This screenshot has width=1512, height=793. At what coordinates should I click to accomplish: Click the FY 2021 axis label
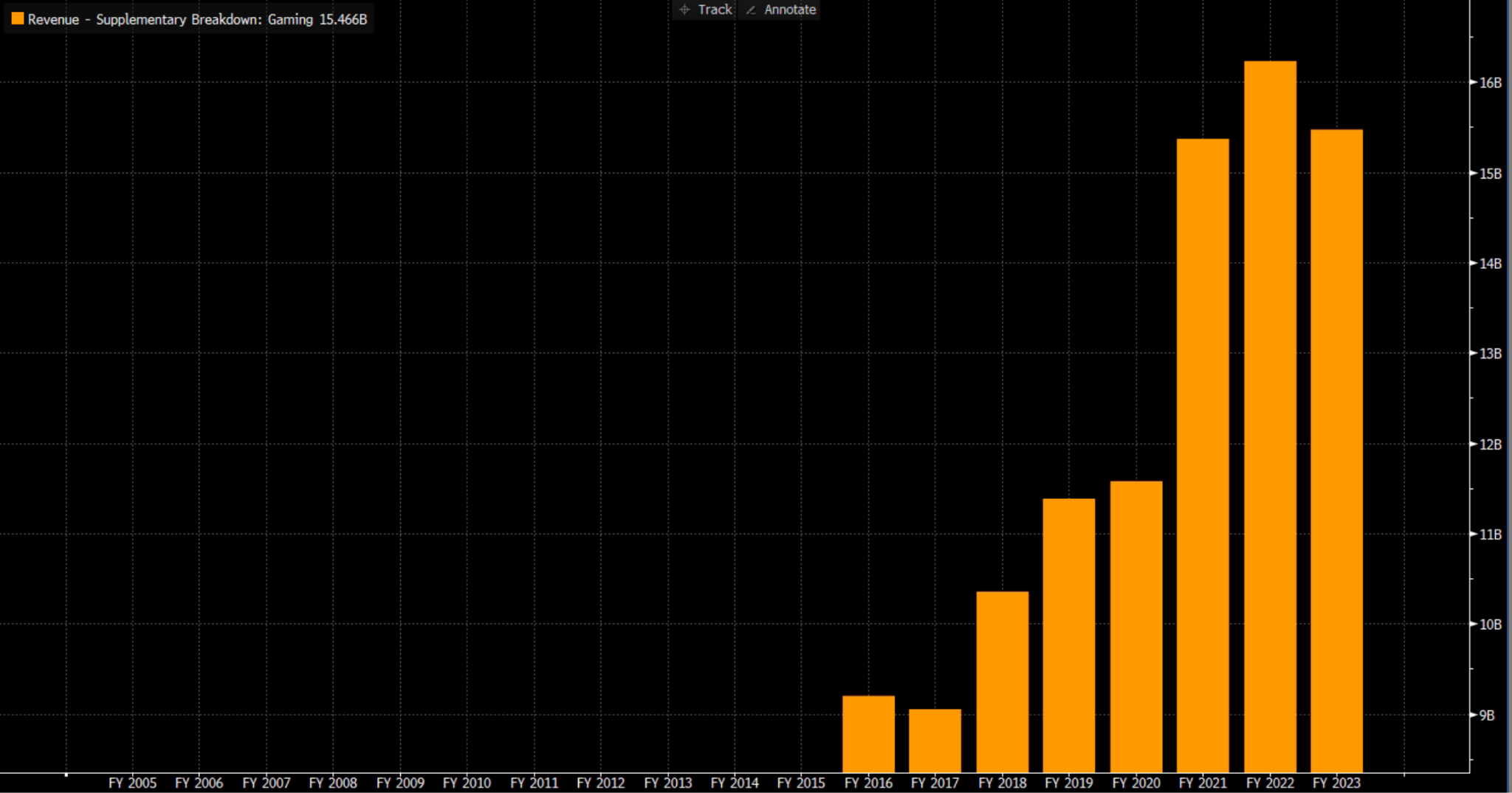click(1203, 783)
